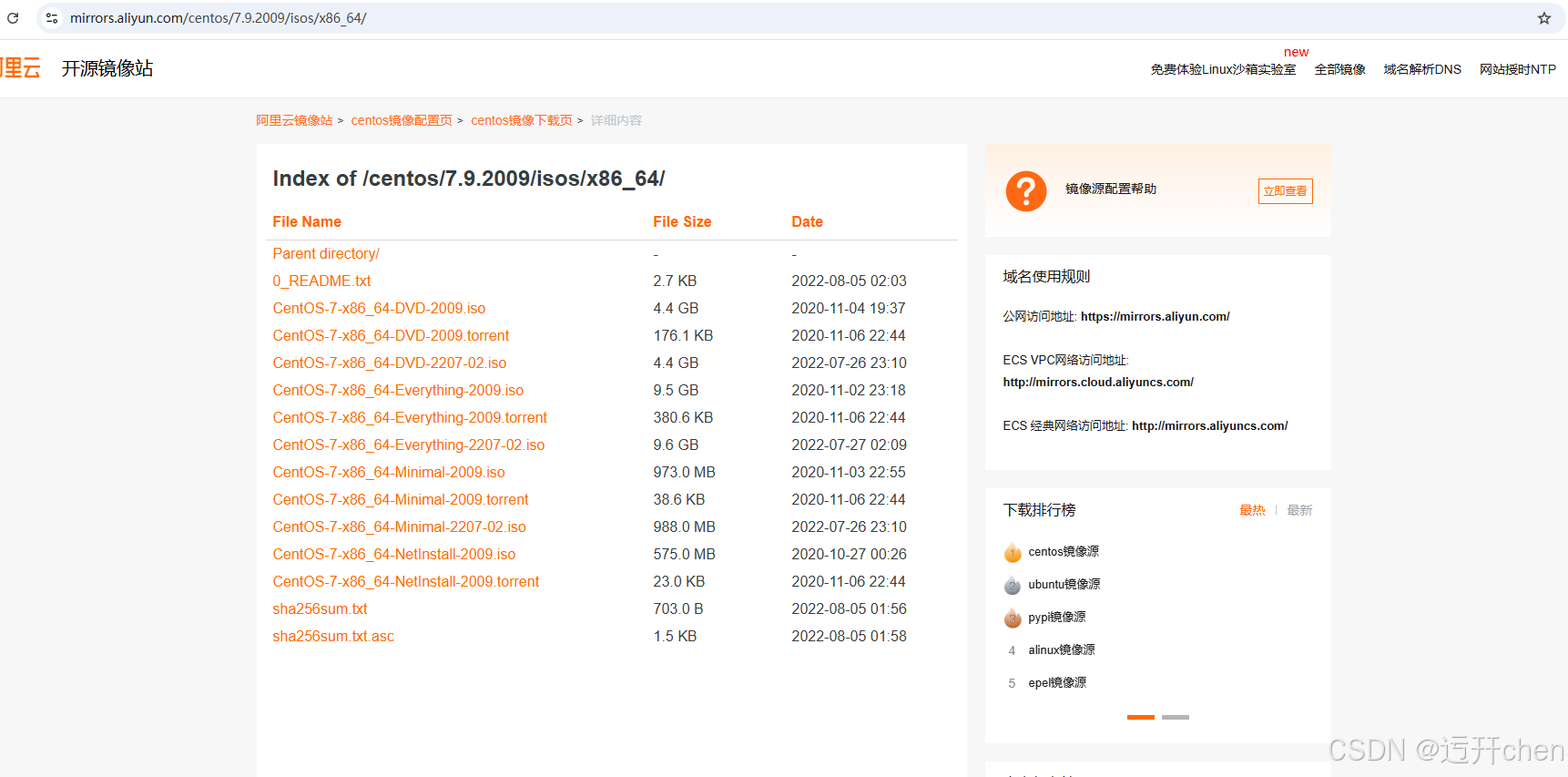Open epel镜像源 in ranking list

[x=1057, y=683]
